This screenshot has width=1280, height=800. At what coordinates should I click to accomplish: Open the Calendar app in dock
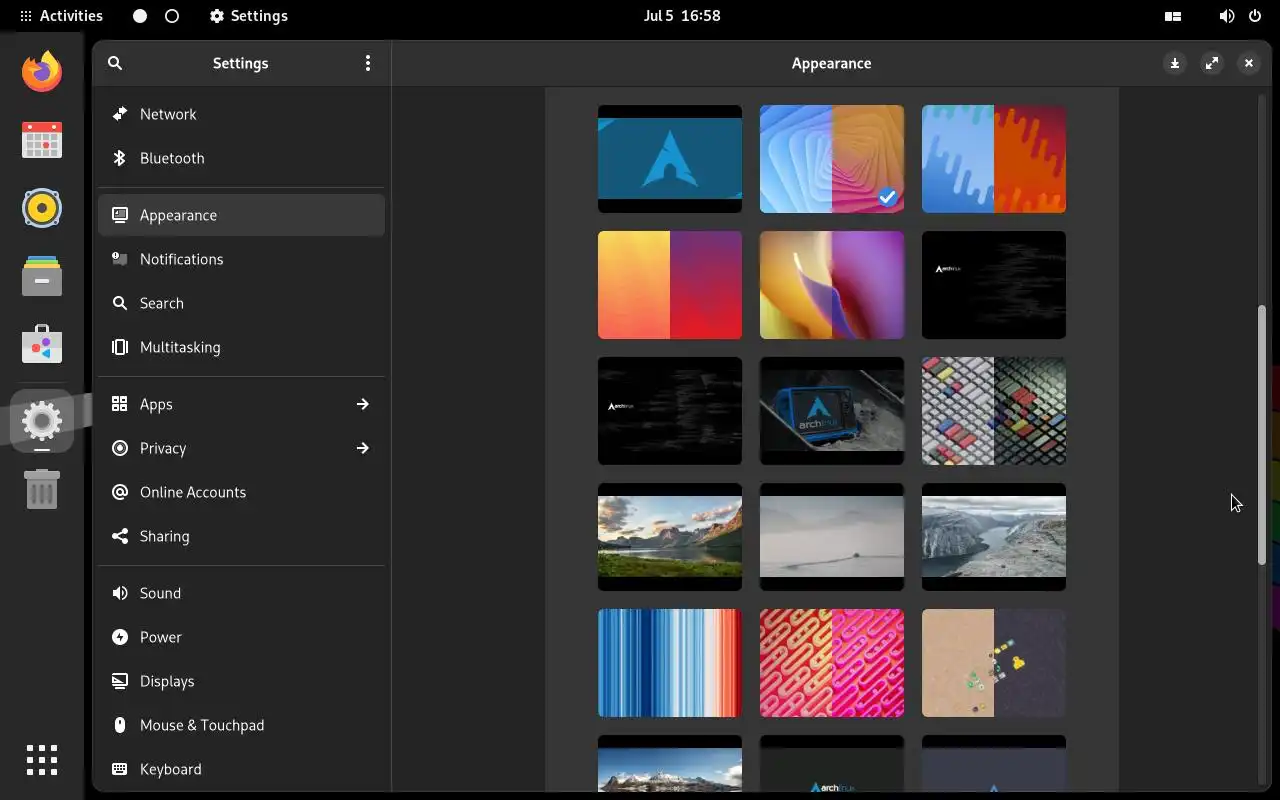tap(42, 140)
